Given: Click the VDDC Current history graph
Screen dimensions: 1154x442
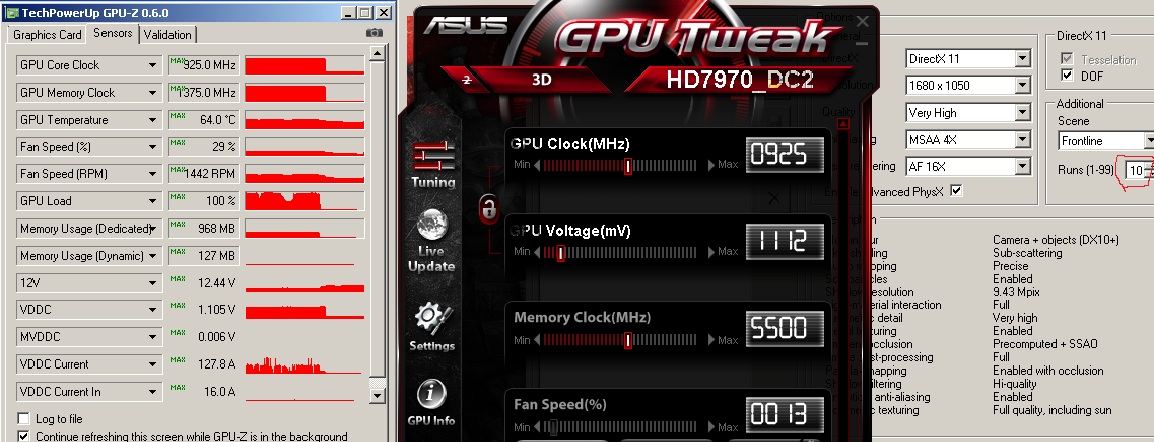Looking at the screenshot, I should coord(305,364).
